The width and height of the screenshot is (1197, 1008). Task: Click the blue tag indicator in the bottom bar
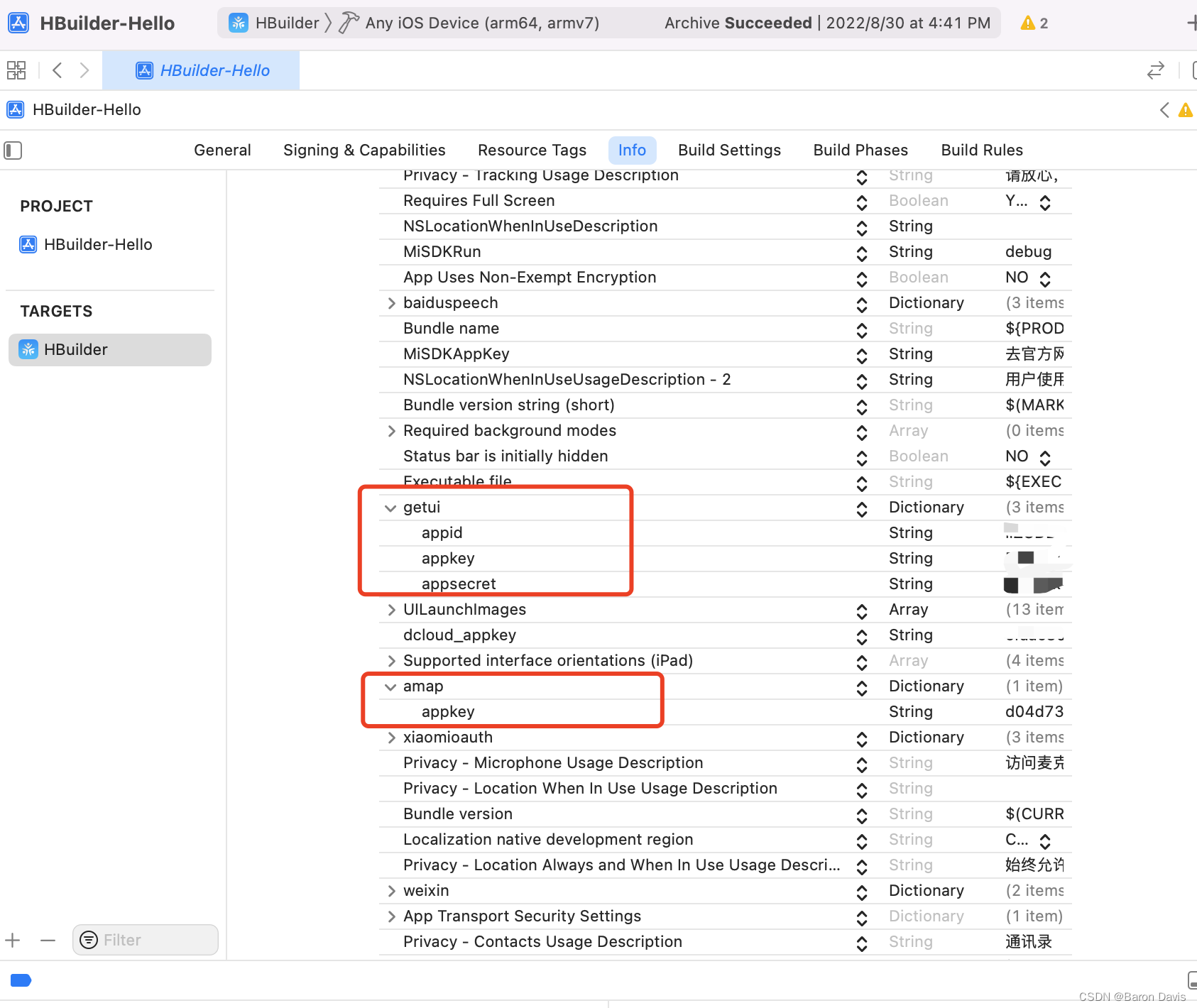21,980
